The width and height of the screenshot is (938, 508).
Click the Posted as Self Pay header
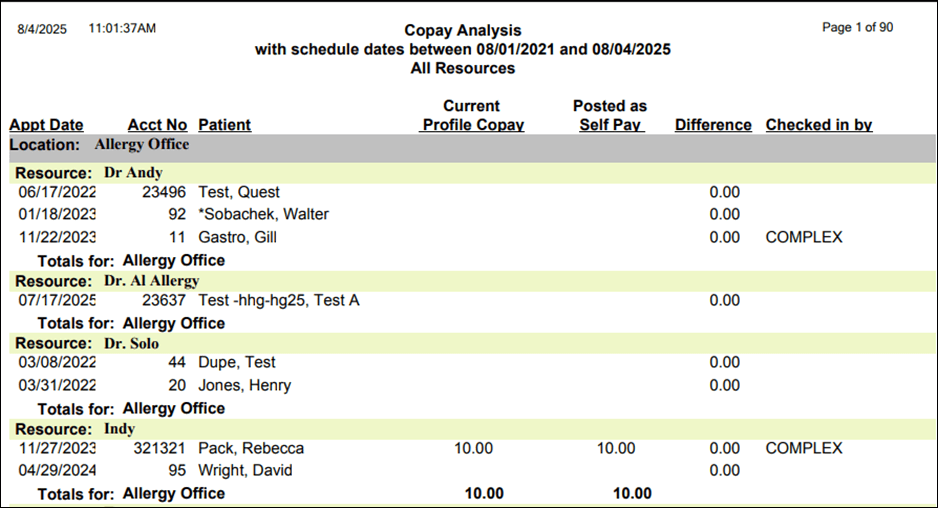[x=610, y=116]
